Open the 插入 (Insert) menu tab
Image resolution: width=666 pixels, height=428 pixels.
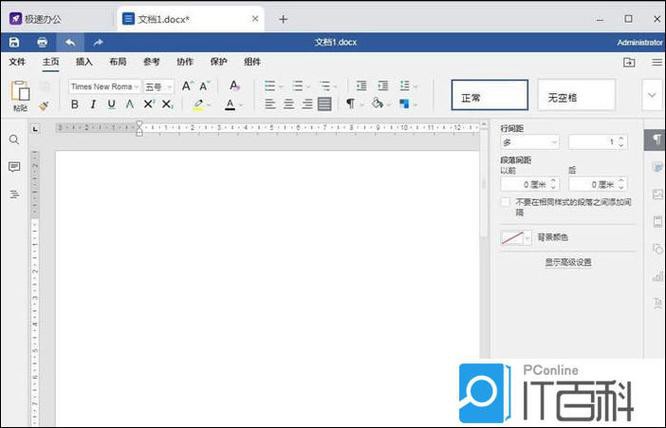pos(84,62)
